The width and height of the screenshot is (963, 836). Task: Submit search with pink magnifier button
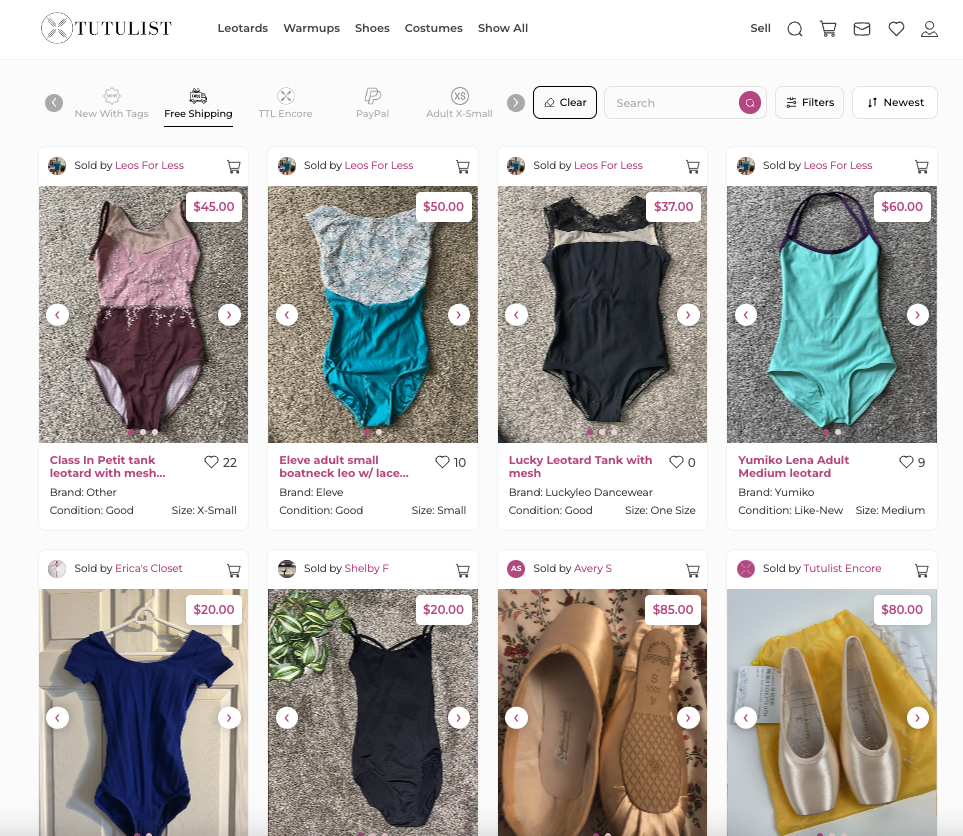click(750, 103)
